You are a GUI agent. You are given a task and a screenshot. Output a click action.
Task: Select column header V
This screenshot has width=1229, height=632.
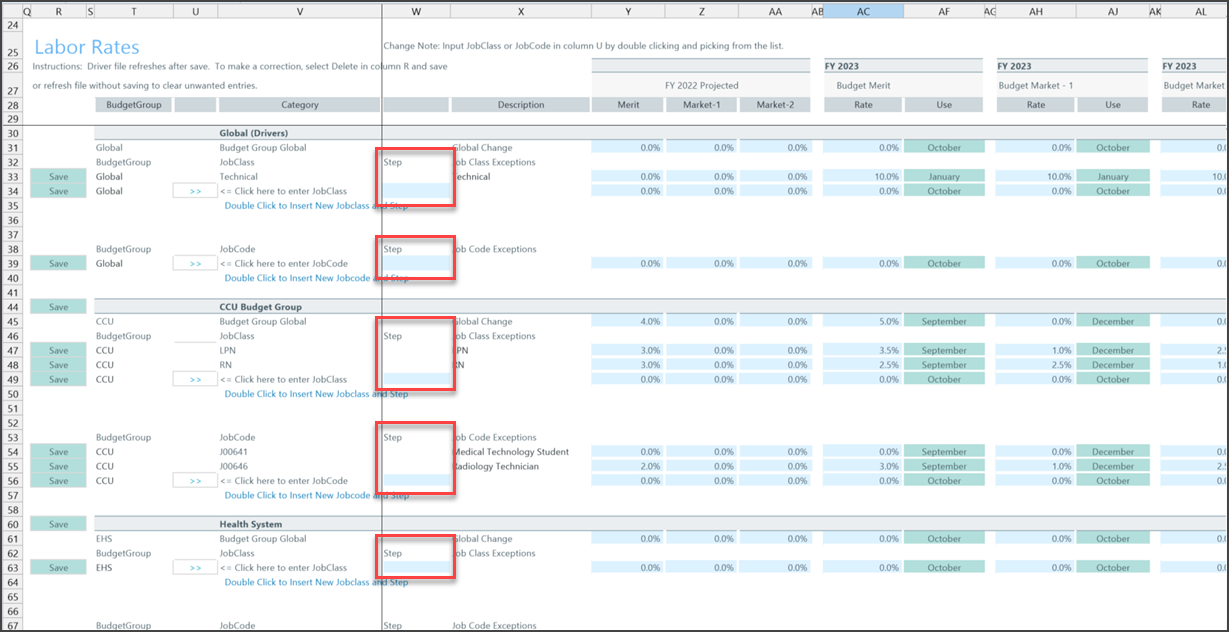299,11
